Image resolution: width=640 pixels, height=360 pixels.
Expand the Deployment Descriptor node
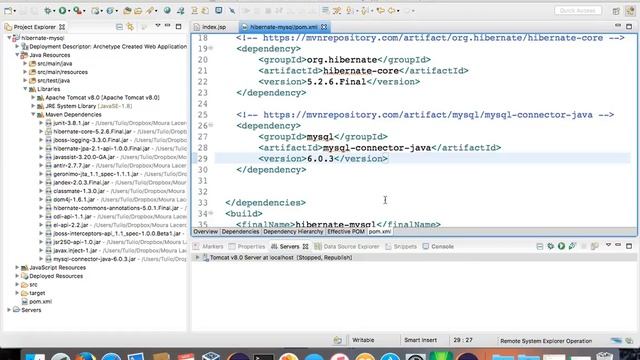click(18, 47)
